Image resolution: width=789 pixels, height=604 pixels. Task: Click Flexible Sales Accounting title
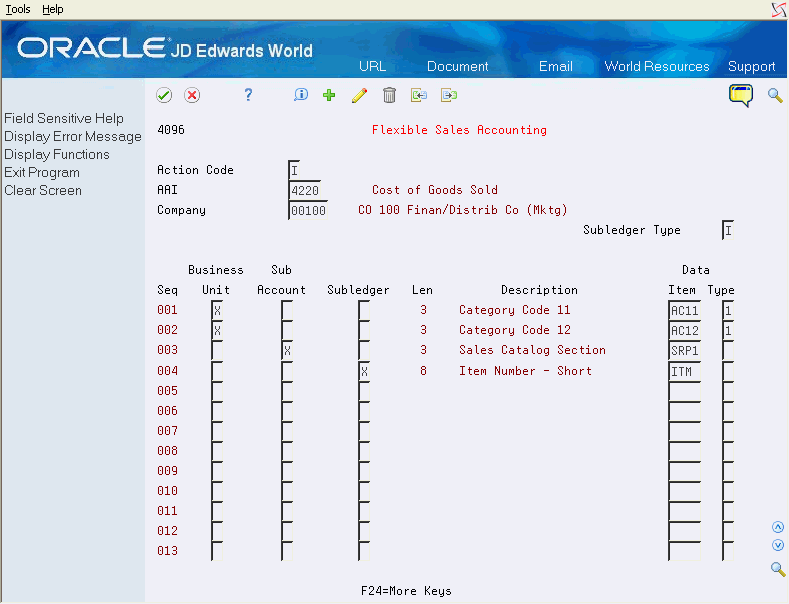pos(459,130)
